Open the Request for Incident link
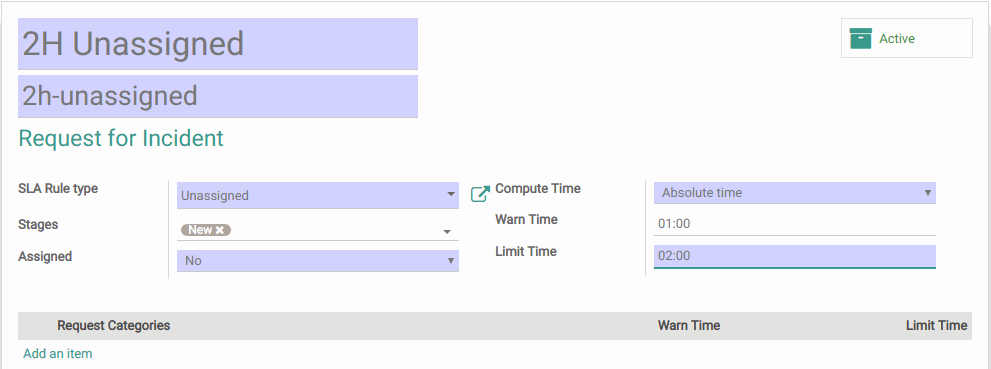The width and height of the screenshot is (991, 369). [x=121, y=138]
